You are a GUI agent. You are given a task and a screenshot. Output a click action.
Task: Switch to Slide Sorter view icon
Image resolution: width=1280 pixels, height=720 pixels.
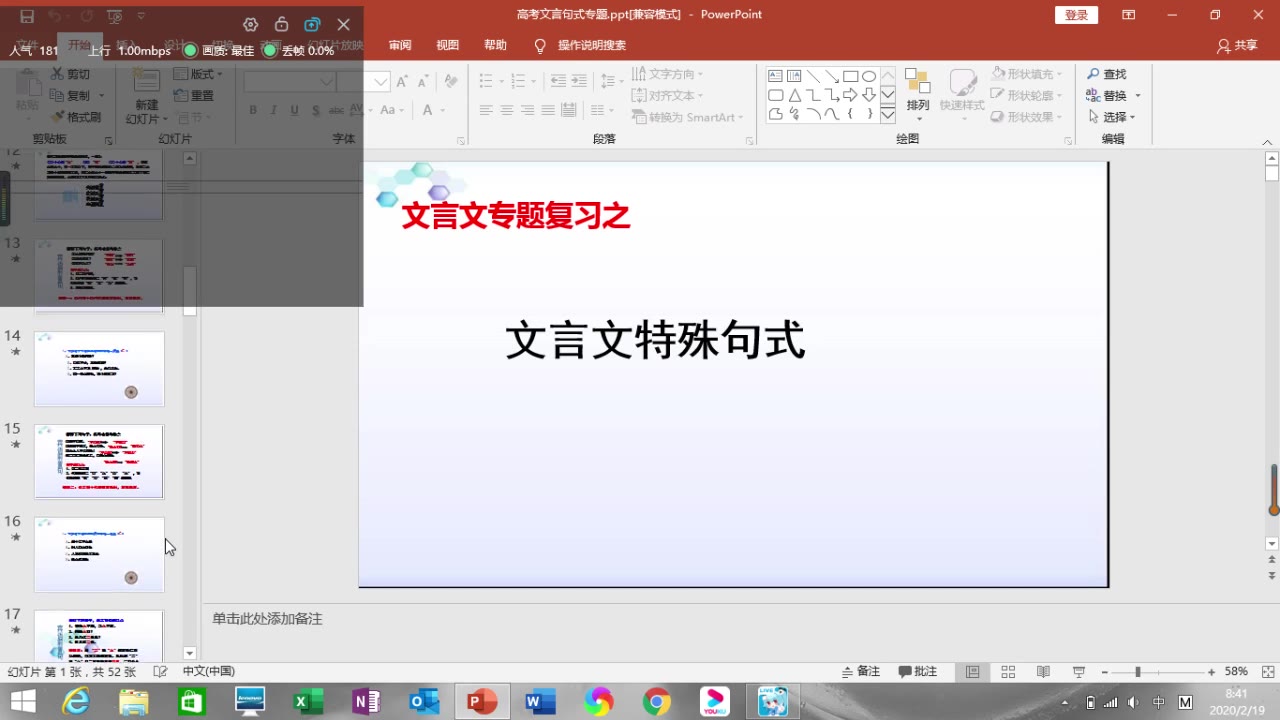click(1008, 672)
